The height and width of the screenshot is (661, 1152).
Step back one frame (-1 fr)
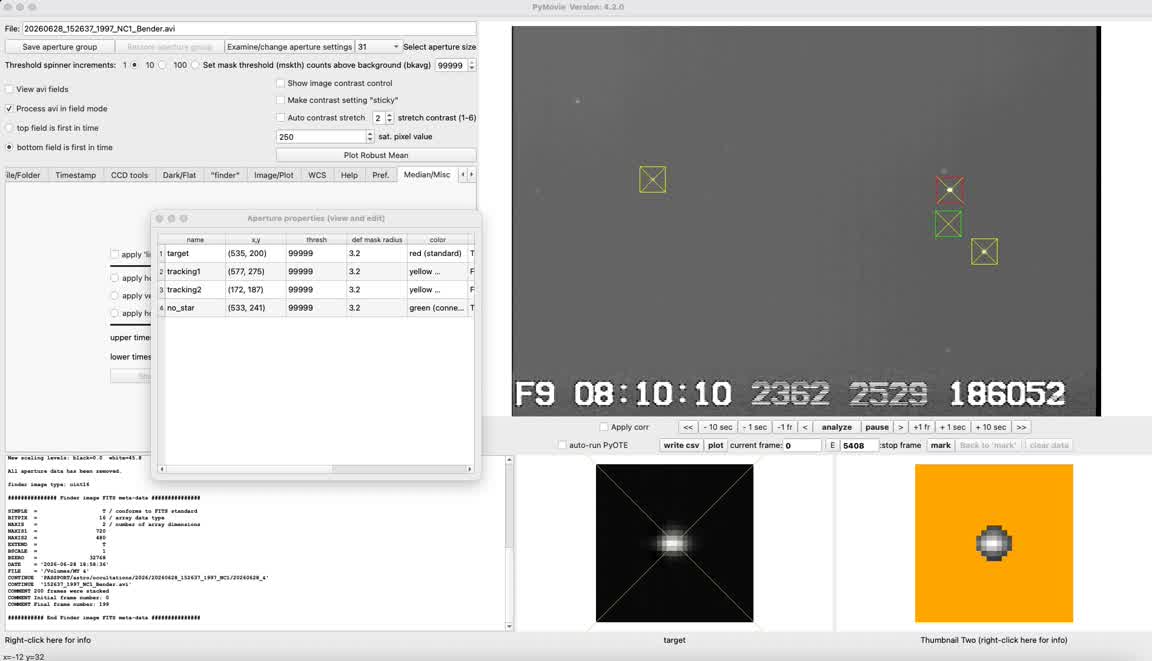tap(785, 427)
